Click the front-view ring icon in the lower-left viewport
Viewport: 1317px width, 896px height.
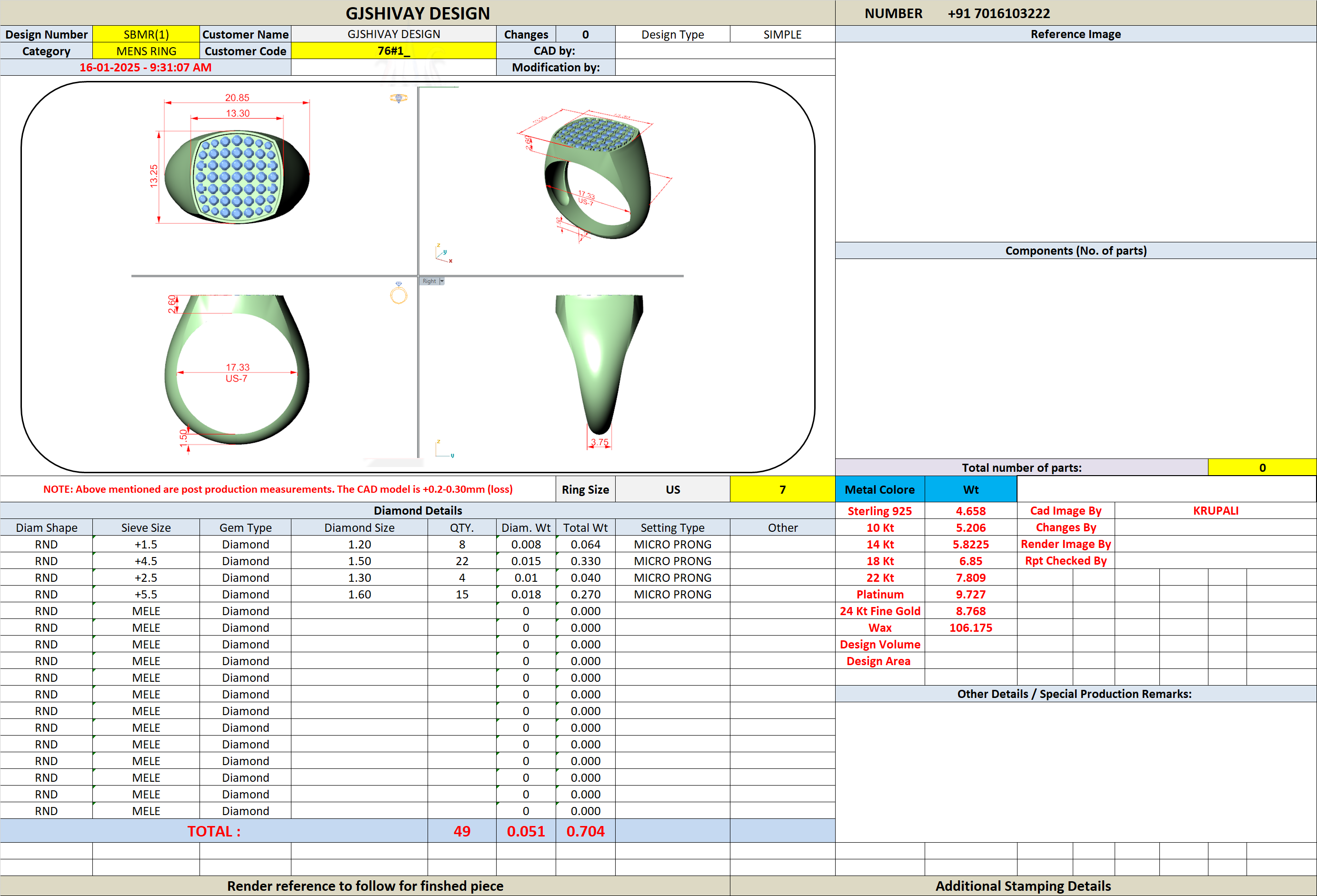click(x=399, y=293)
